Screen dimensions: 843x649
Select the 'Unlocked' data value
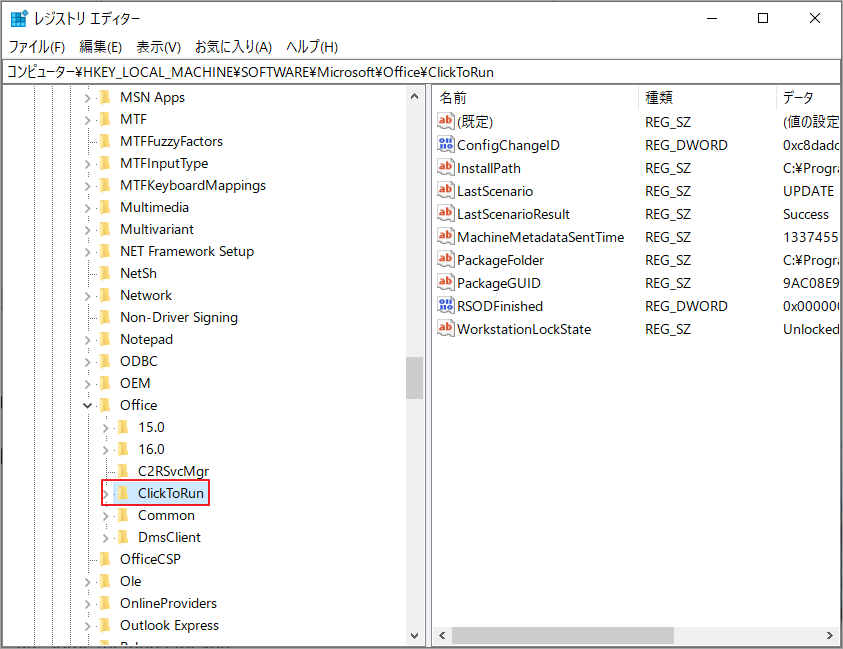point(810,330)
